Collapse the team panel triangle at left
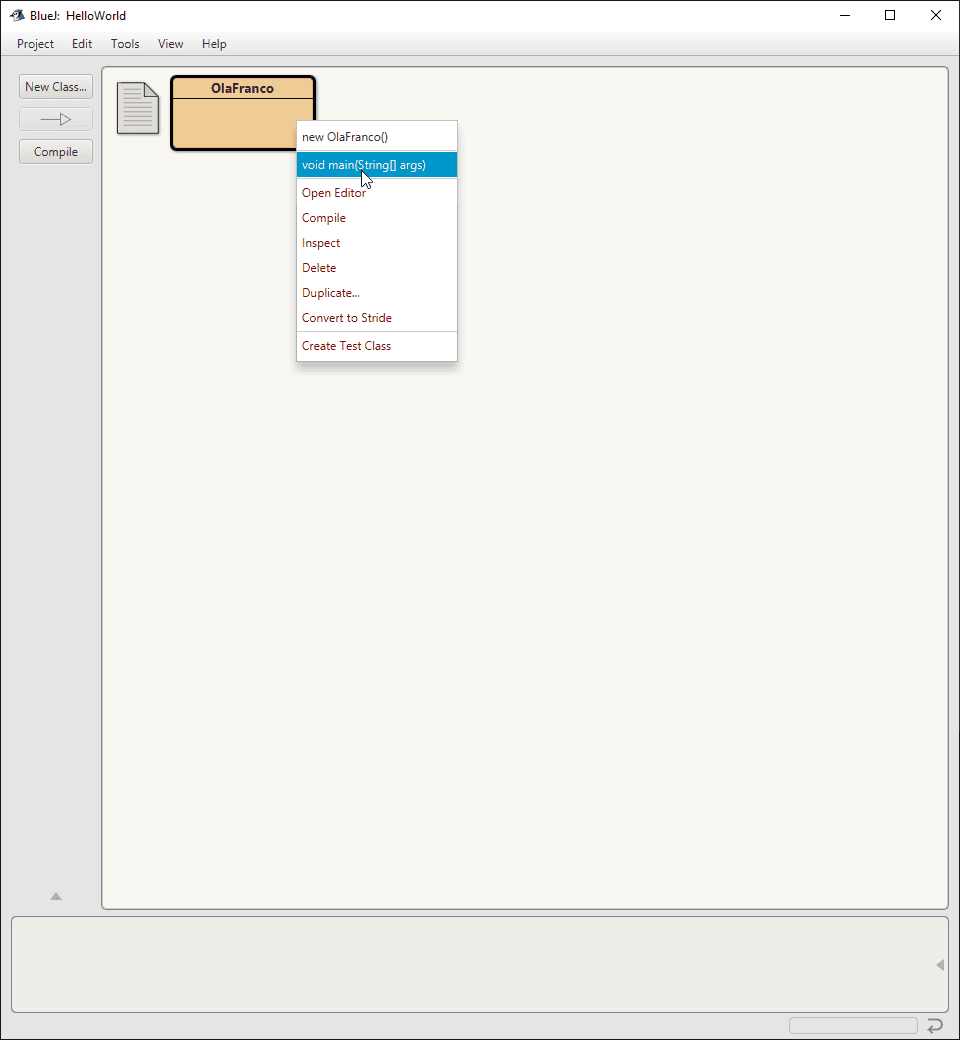Image resolution: width=960 pixels, height=1040 pixels. pos(56,896)
